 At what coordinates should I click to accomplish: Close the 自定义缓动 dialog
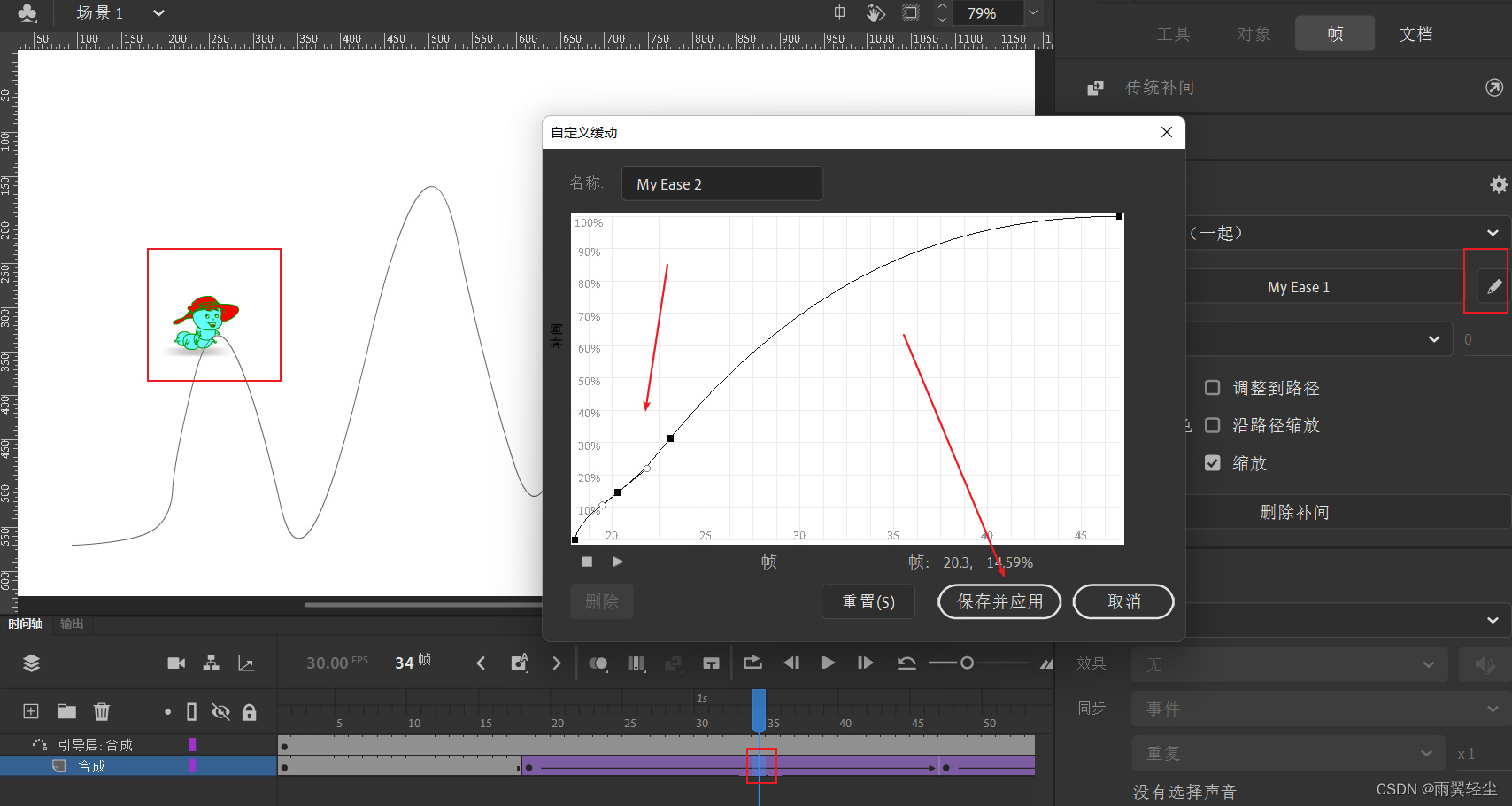[x=1167, y=132]
